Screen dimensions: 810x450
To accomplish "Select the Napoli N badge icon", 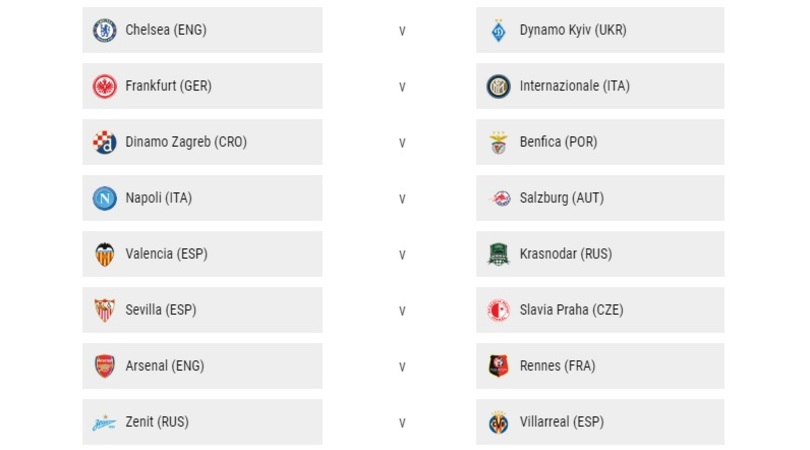I will tap(104, 198).
